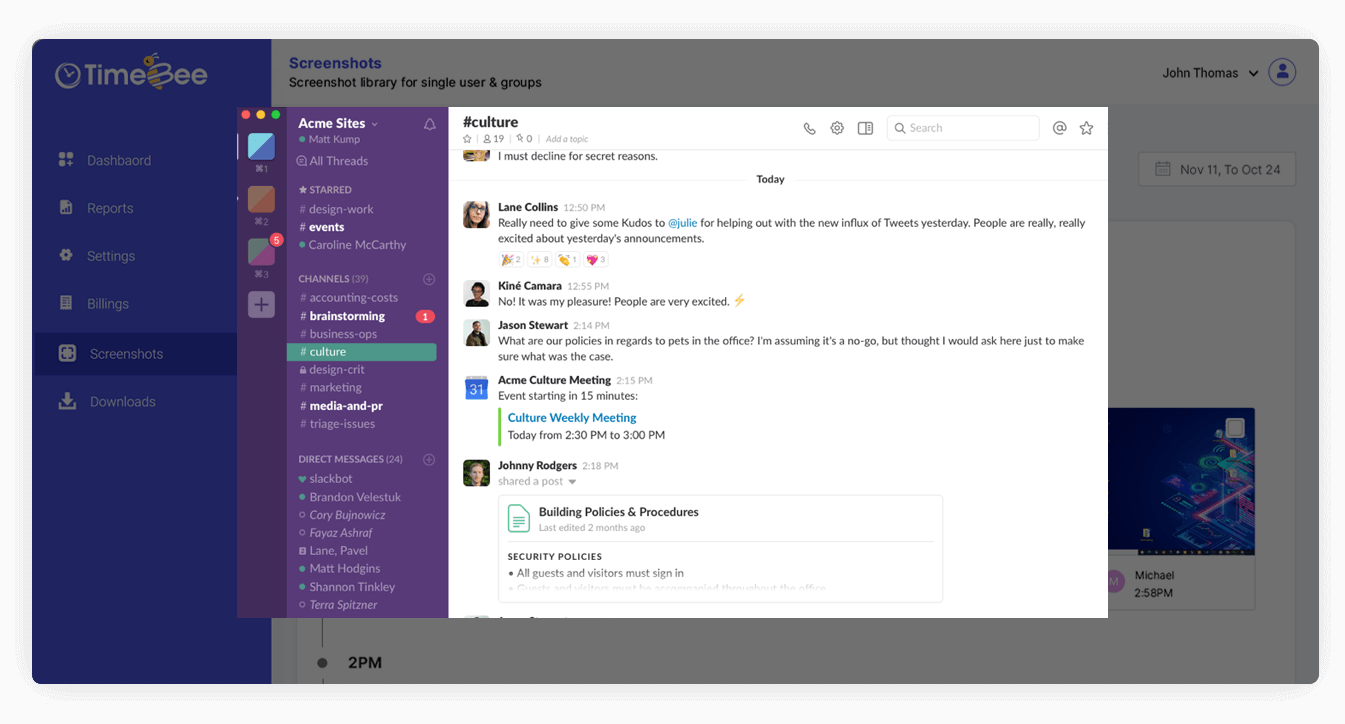Screen dimensions: 1345x724
Task: Open starred items via the star icon
Action: tap(1086, 128)
